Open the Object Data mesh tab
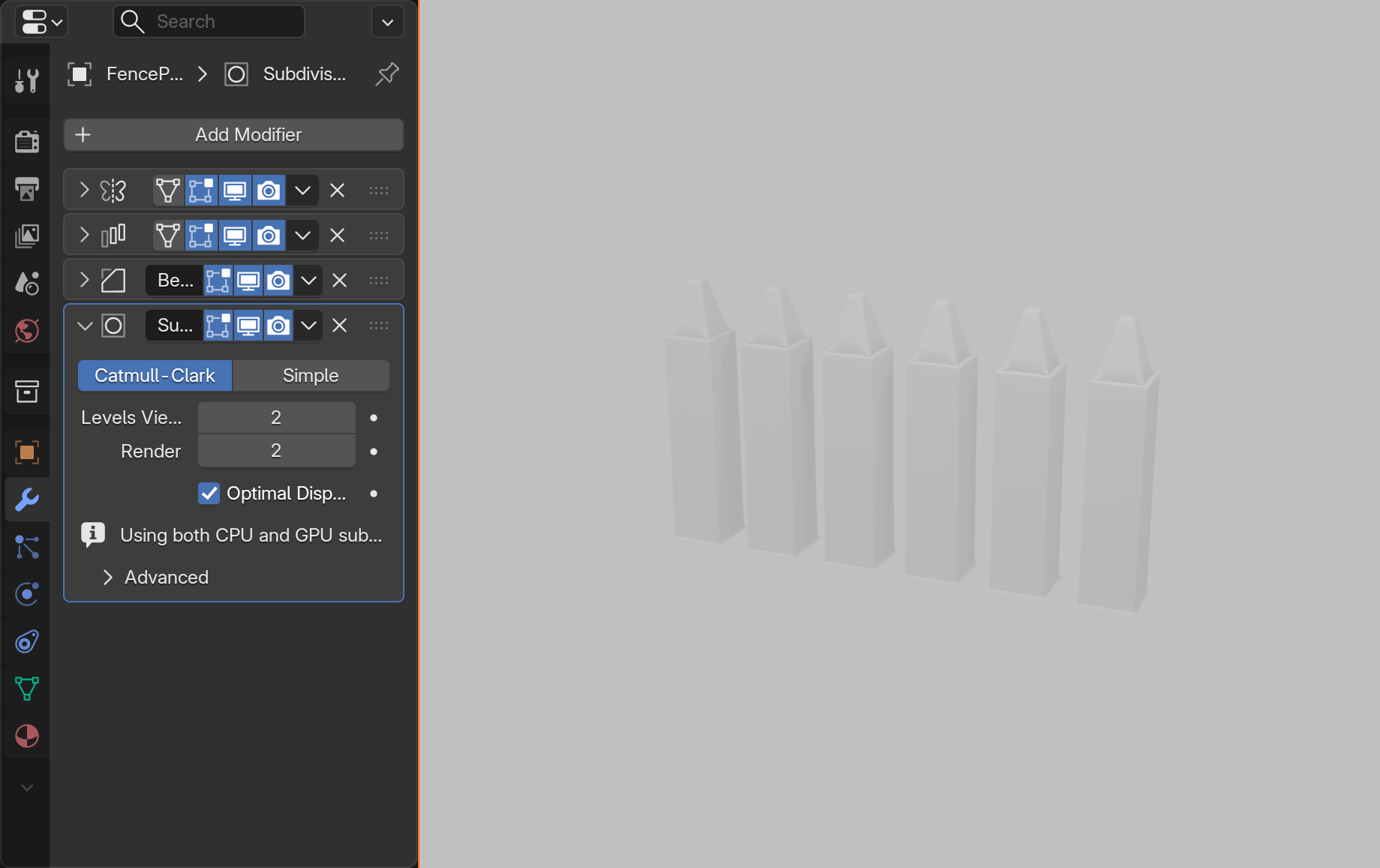The image size is (1380, 868). pos(27,689)
